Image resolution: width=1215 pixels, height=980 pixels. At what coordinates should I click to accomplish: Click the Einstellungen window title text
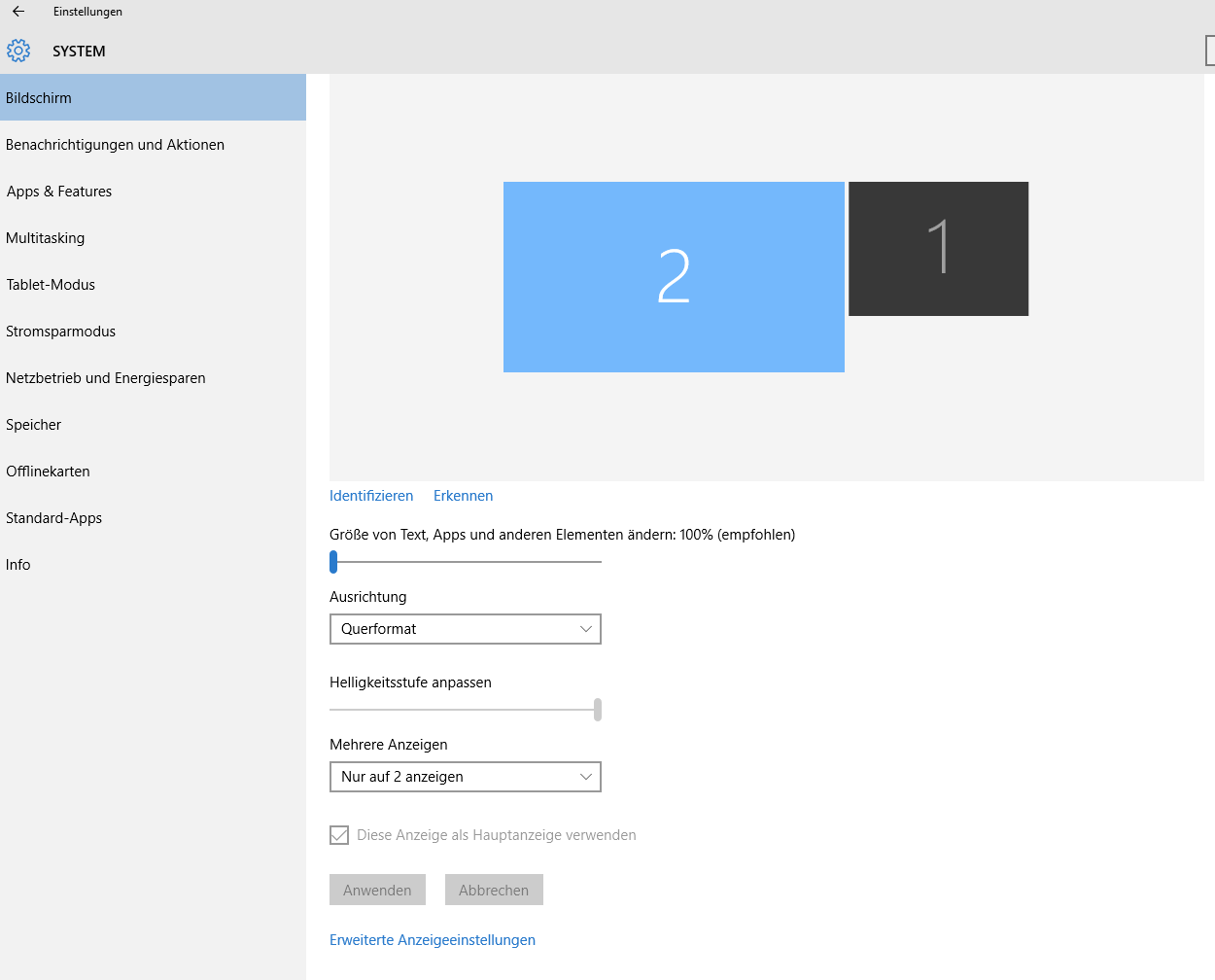[87, 12]
